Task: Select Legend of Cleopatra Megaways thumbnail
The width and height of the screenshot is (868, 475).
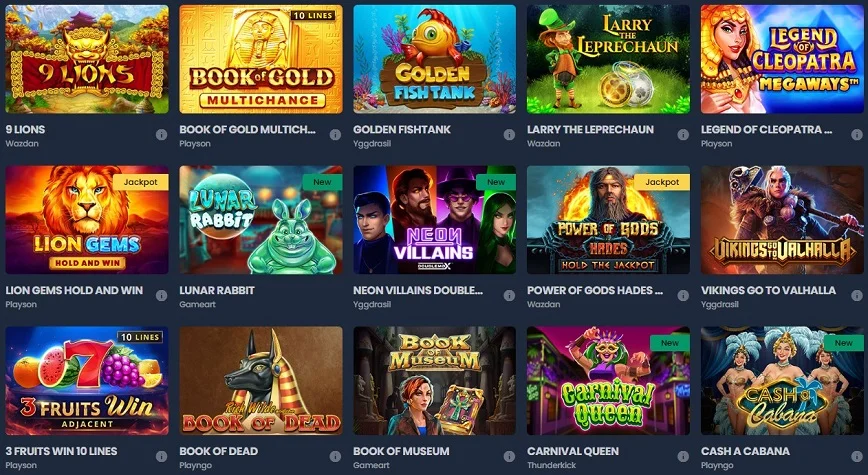Action: (782, 59)
